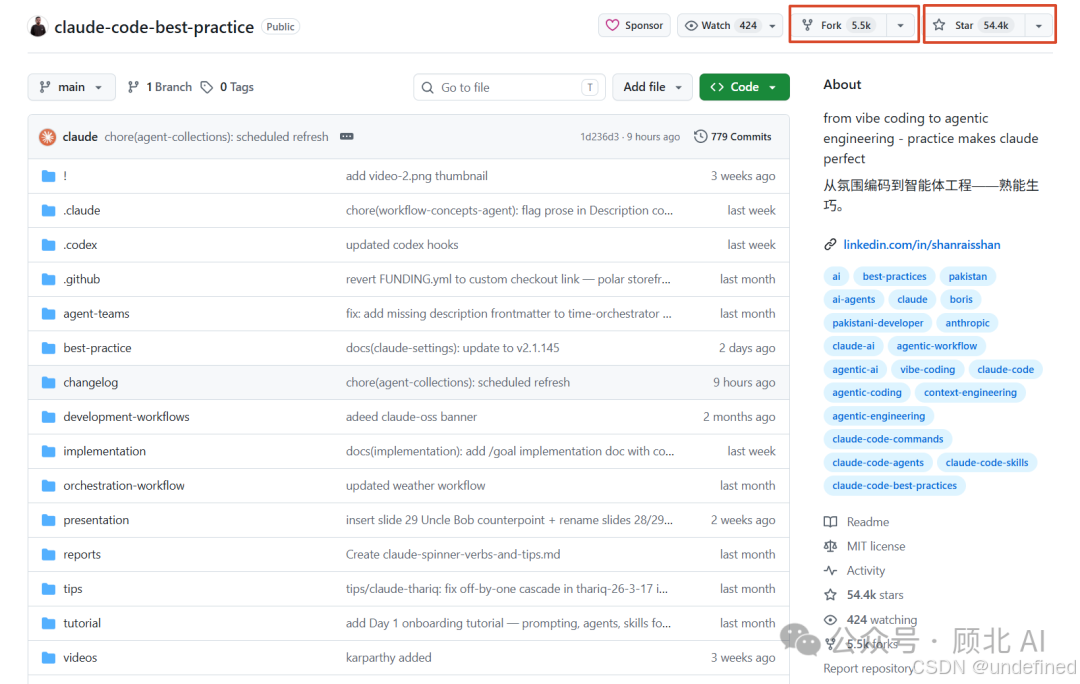Click the MIT license scale icon
Image resolution: width=1080 pixels, height=684 pixels.
pos(831,546)
